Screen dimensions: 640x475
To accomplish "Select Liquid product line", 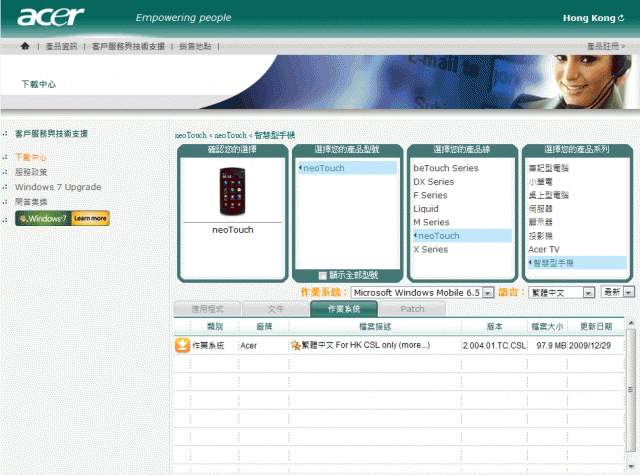I will pyautogui.click(x=426, y=209).
